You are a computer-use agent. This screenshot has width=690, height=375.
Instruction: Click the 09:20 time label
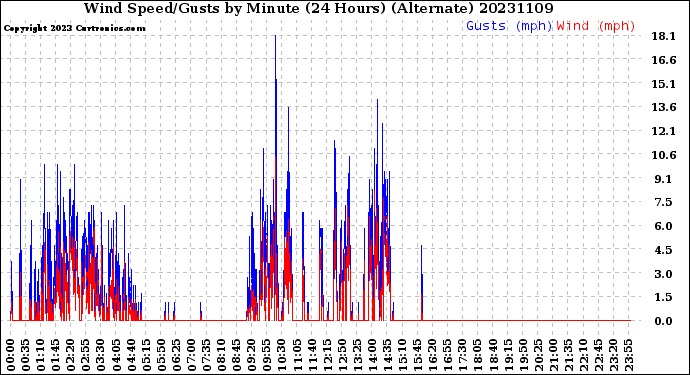coord(253,355)
